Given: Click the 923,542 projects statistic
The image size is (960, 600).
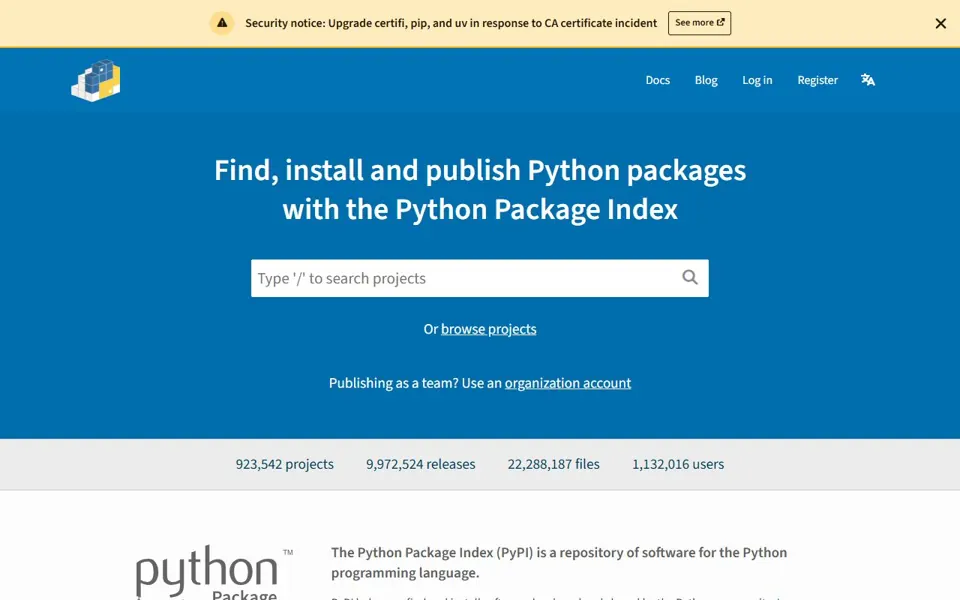Looking at the screenshot, I should (x=285, y=464).
